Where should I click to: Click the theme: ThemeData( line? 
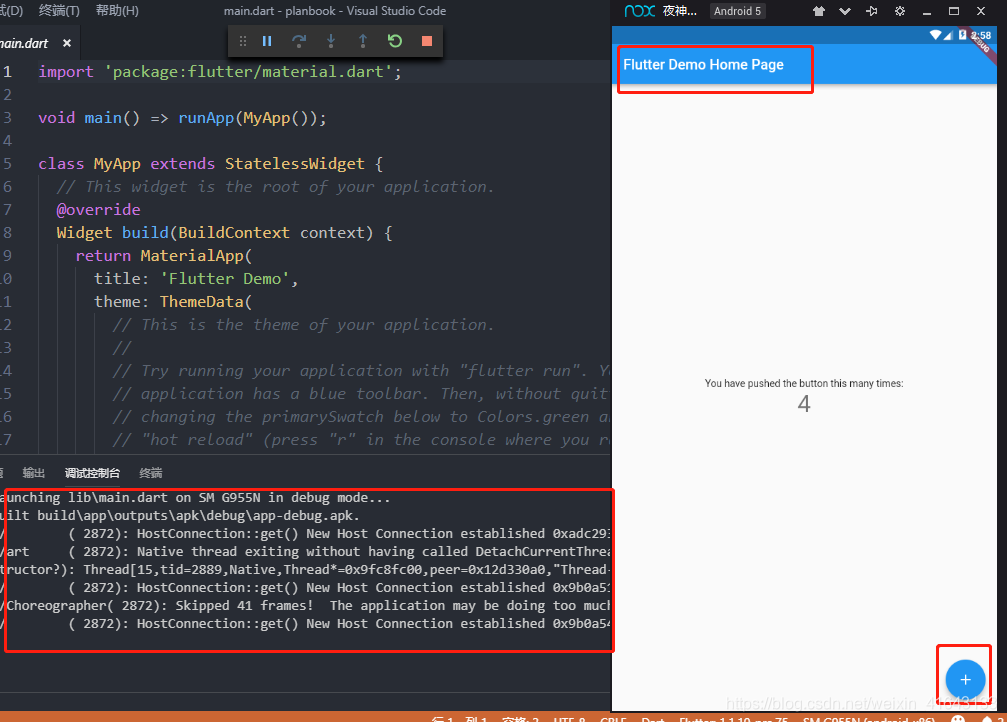coord(173,302)
